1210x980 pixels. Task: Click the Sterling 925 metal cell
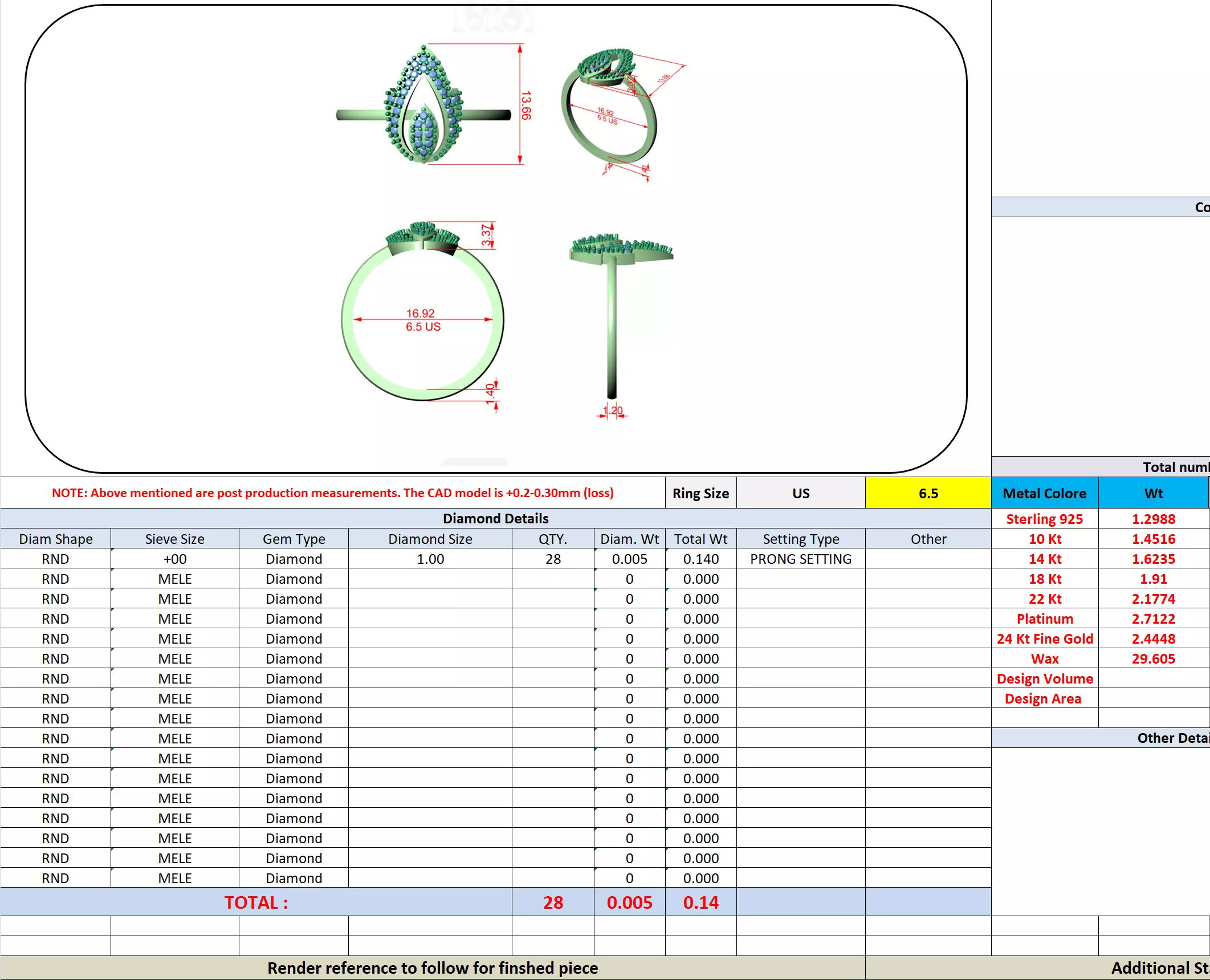[1044, 519]
